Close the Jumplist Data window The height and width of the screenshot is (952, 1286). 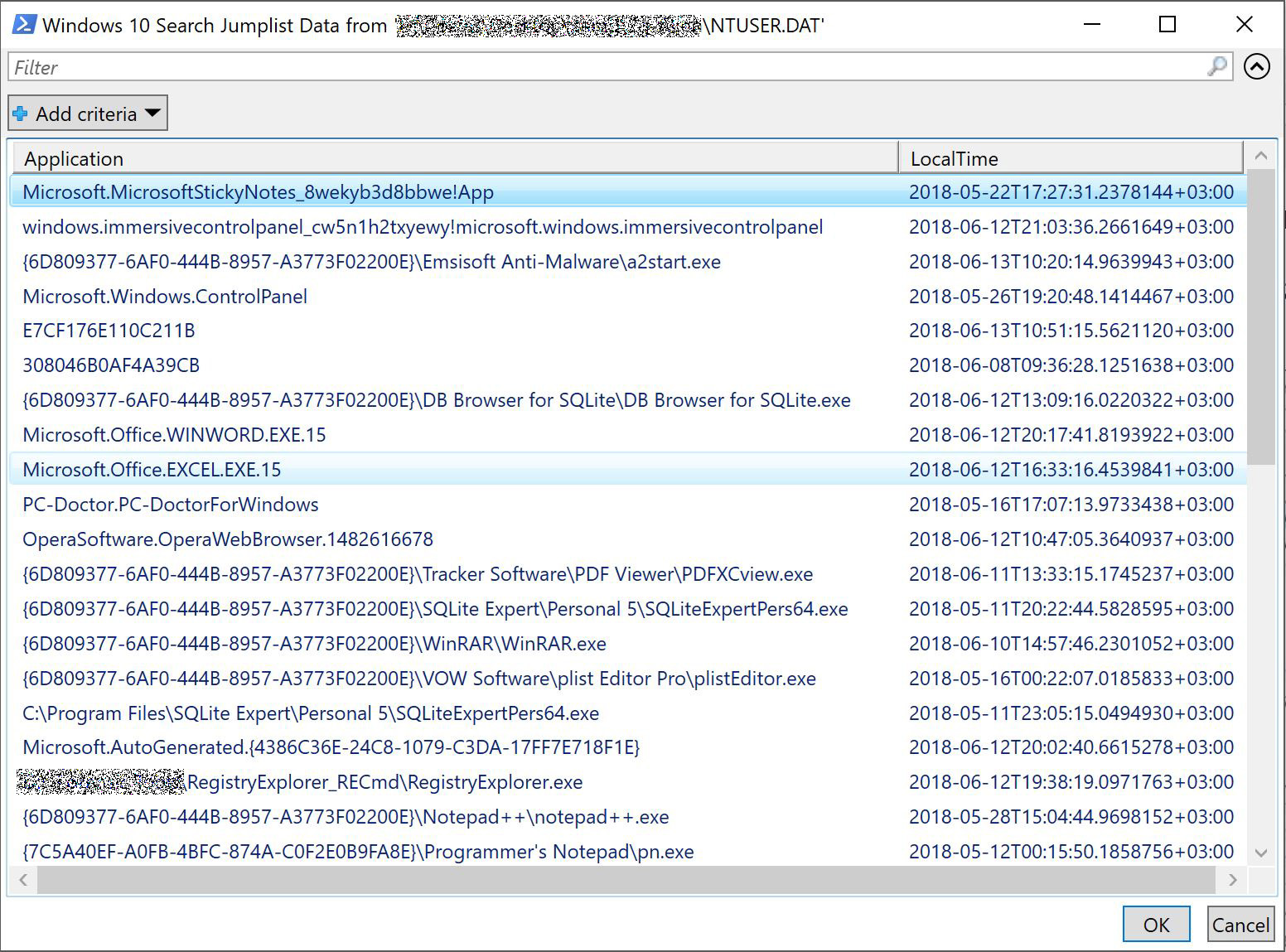click(1244, 25)
